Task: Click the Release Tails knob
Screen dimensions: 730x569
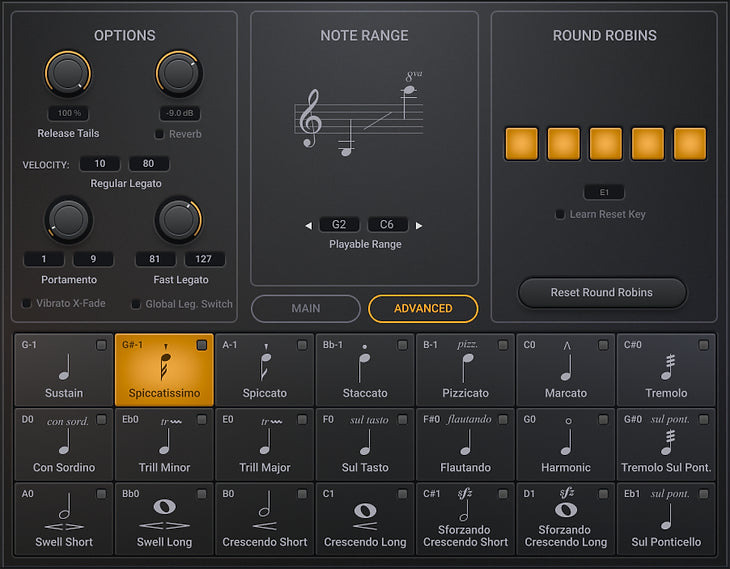Action: click(x=68, y=75)
